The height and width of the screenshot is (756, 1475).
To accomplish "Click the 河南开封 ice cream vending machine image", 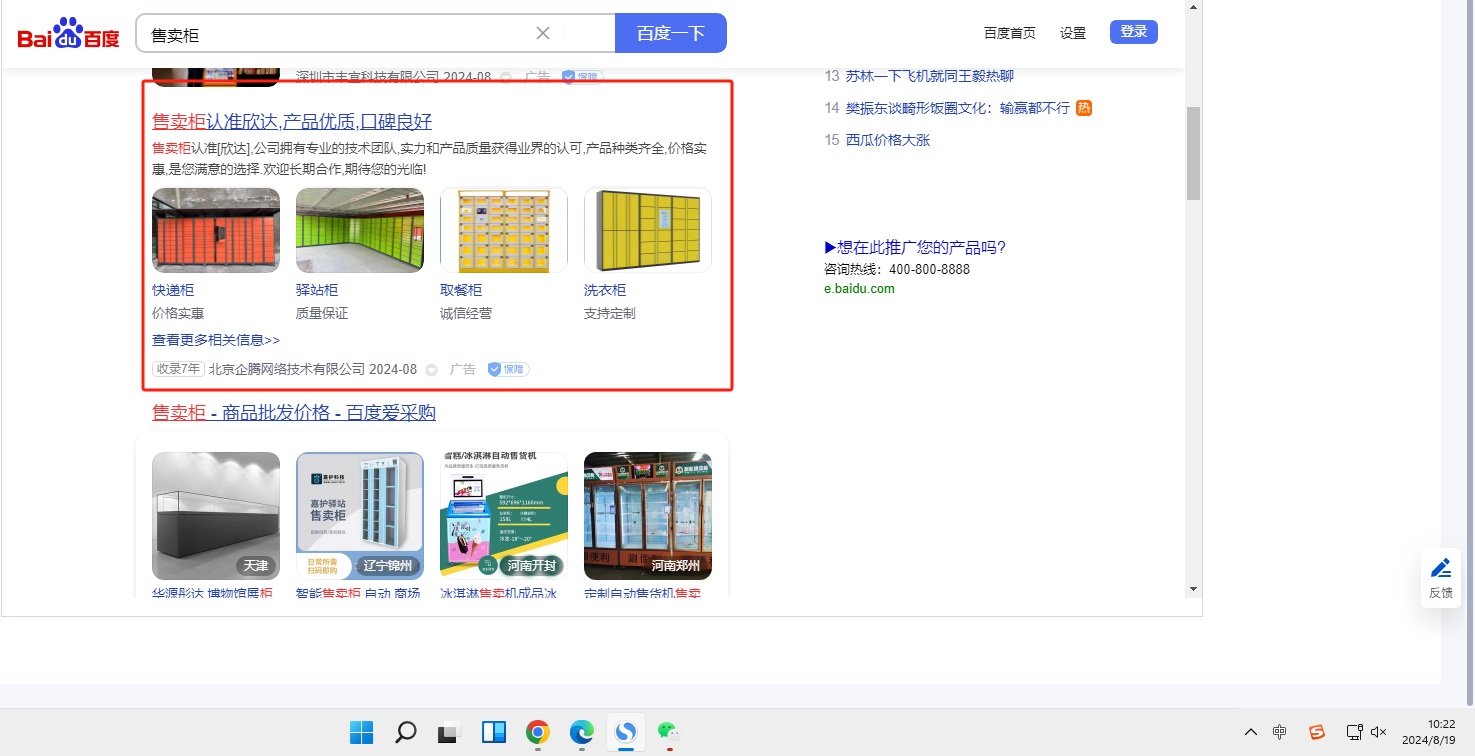I will click(x=504, y=516).
